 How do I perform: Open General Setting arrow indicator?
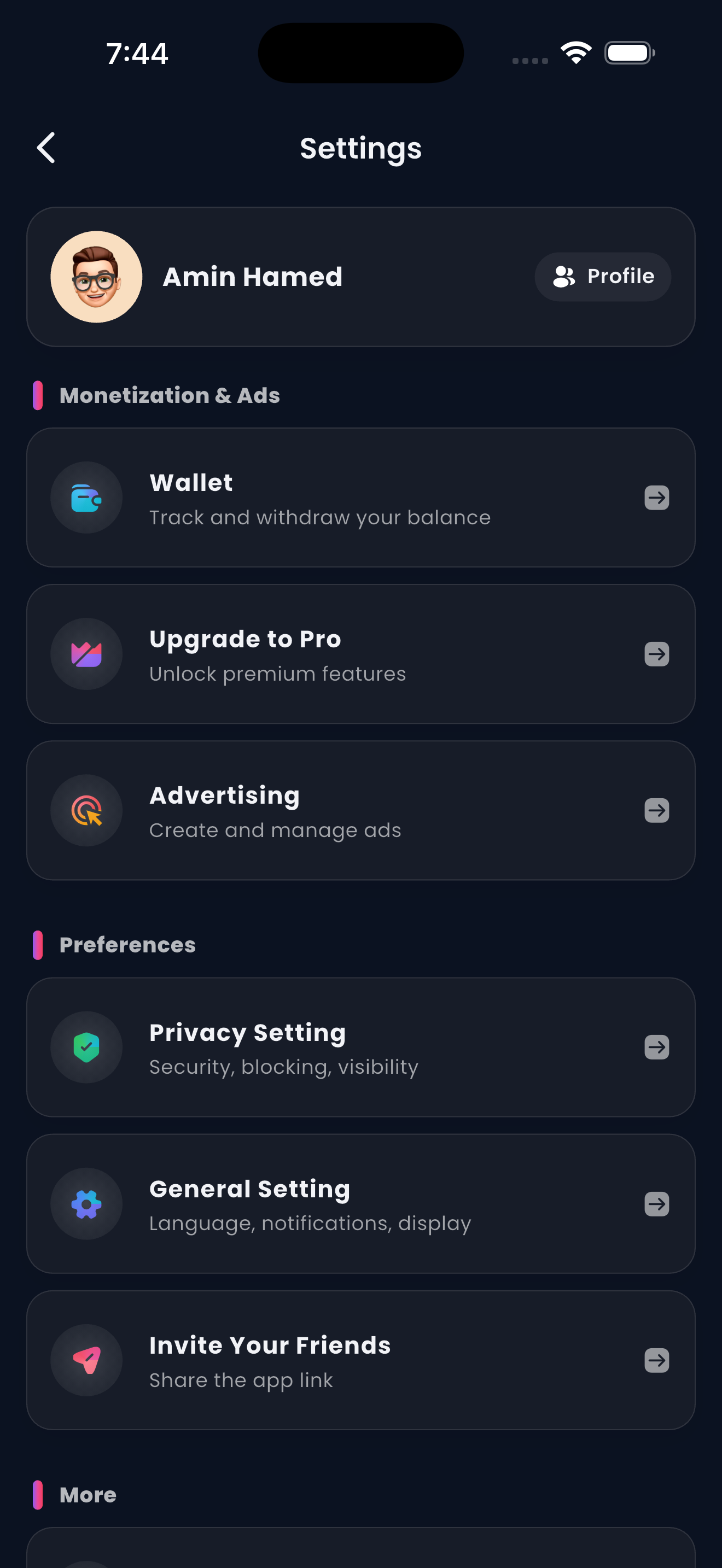click(x=656, y=1204)
